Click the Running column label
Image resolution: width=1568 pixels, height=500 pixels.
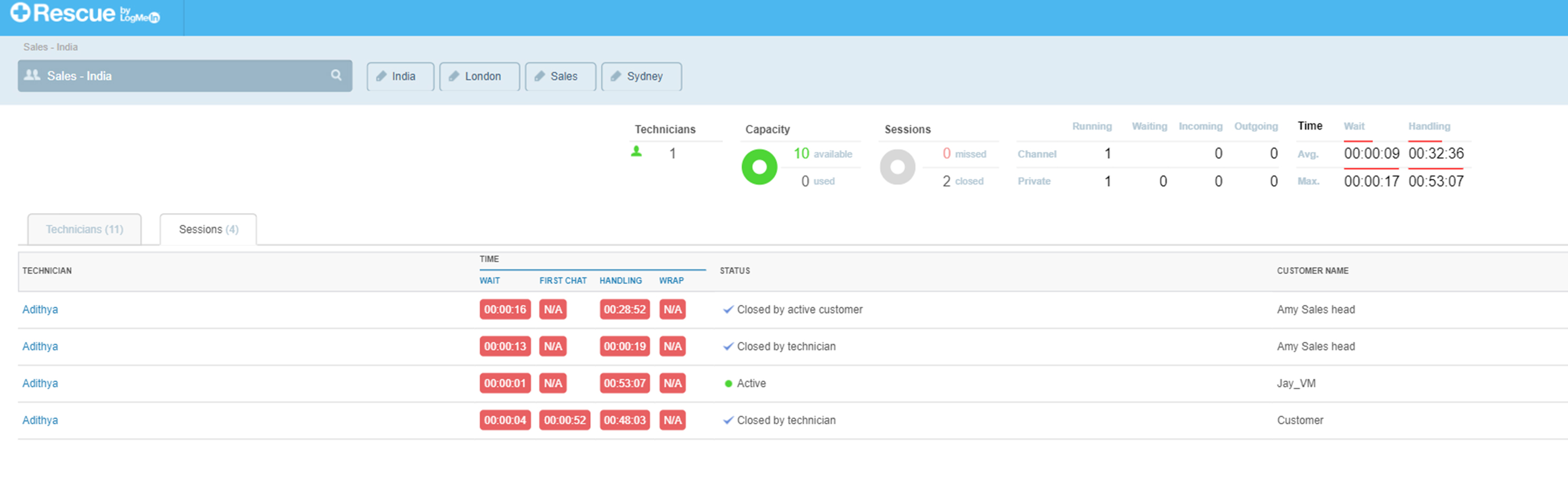click(x=1092, y=126)
